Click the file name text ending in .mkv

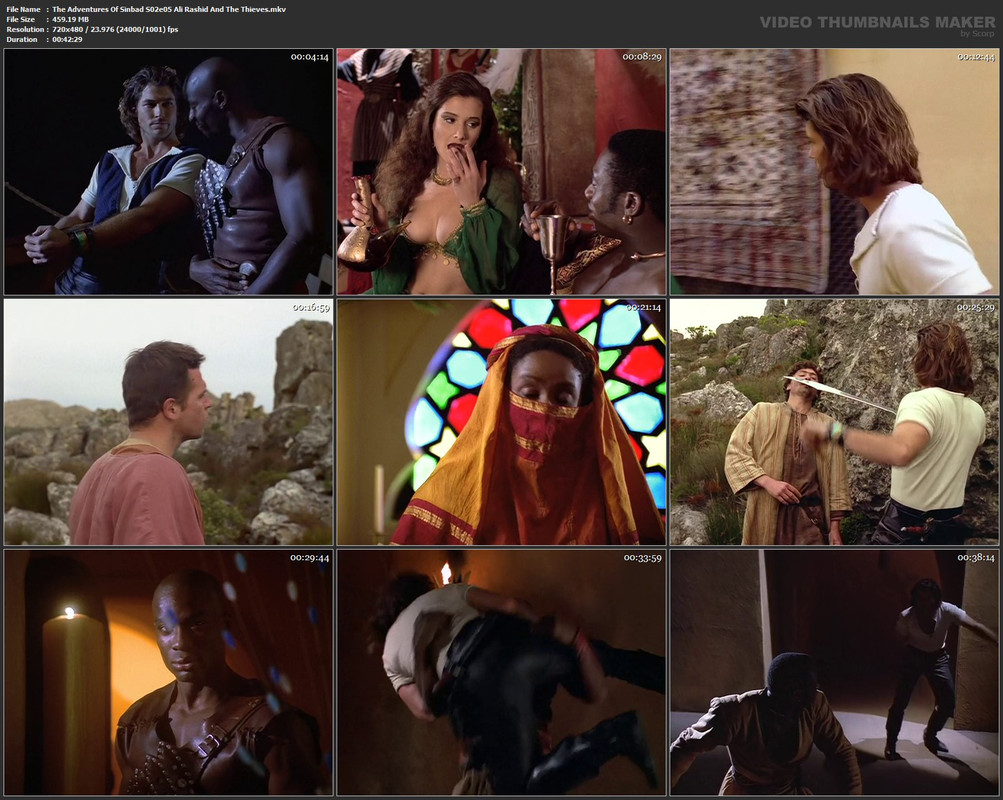(169, 9)
